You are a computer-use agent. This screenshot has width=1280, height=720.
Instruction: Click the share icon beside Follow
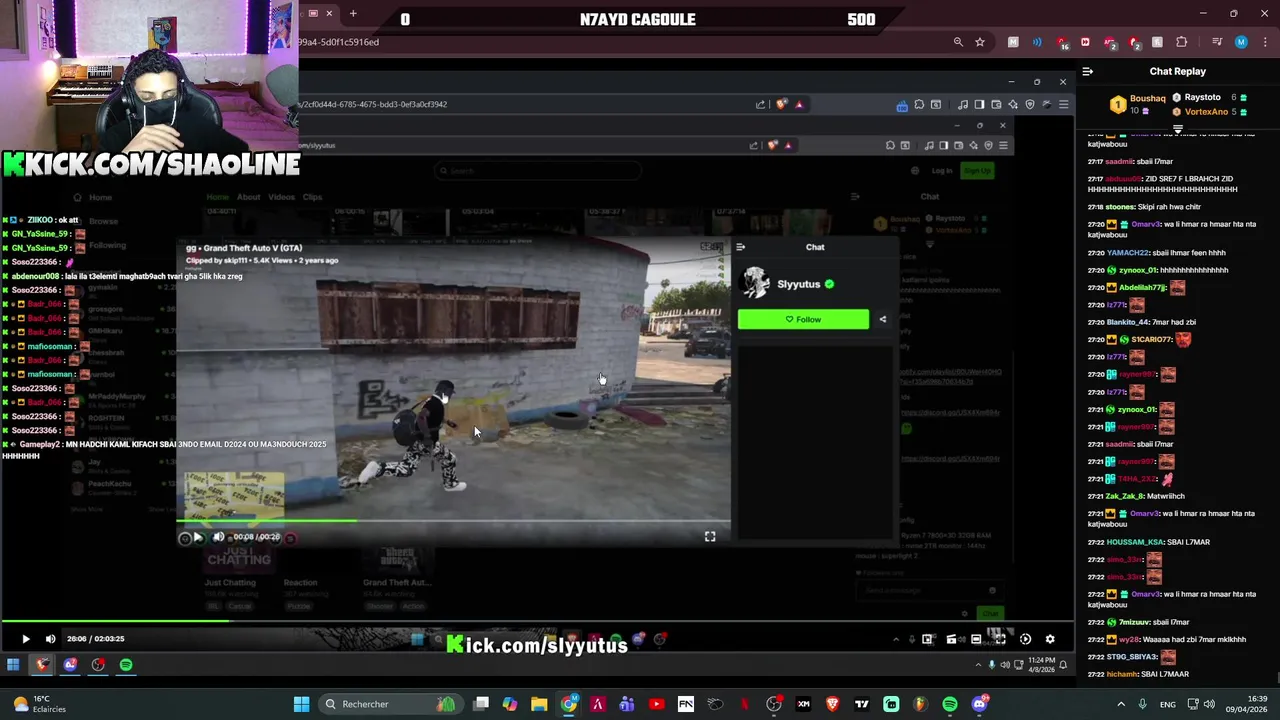[882, 319]
